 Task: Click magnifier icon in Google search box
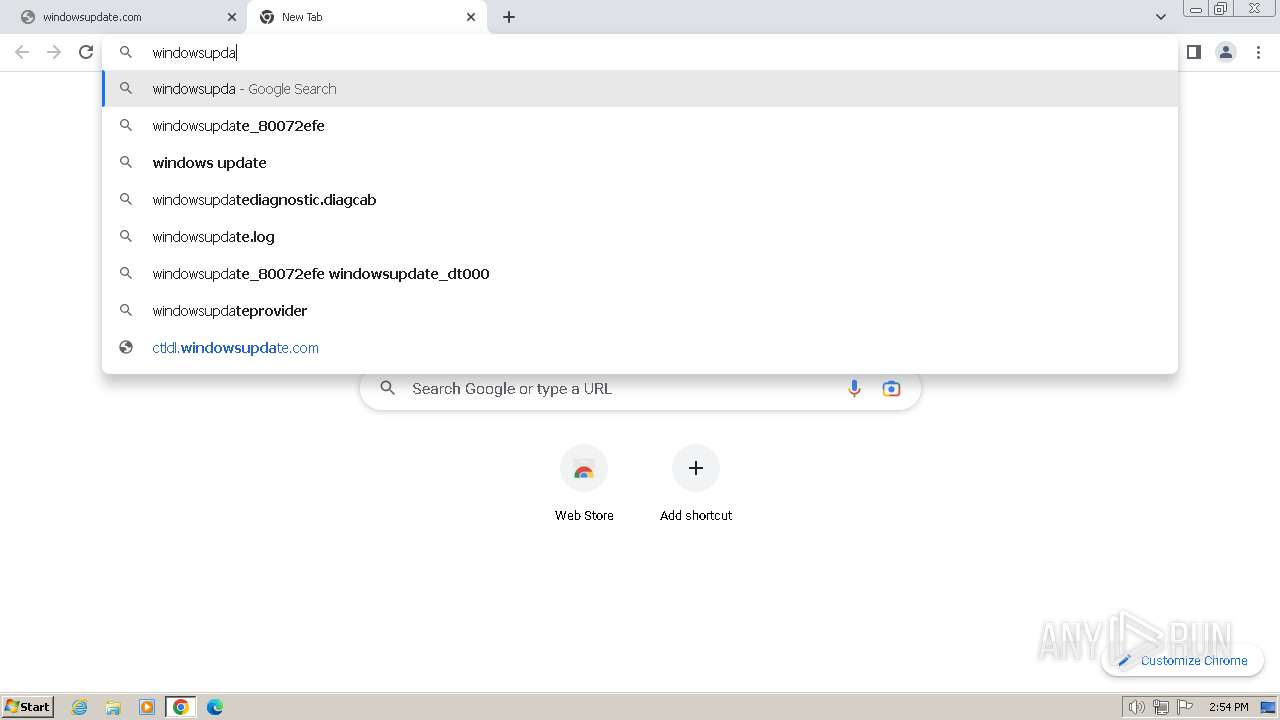(x=388, y=389)
